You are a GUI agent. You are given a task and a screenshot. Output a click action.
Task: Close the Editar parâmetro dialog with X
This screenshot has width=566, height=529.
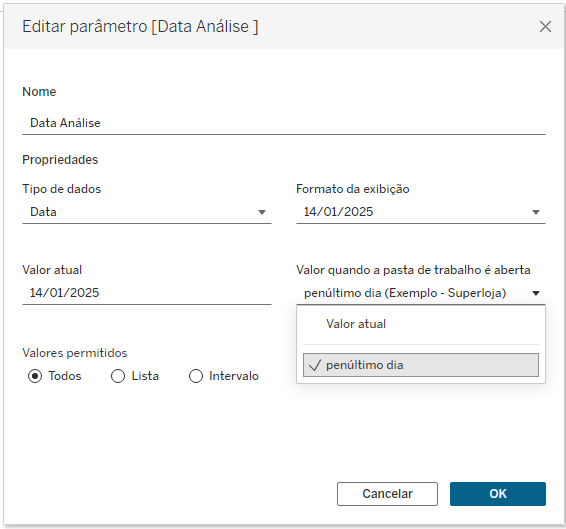point(545,26)
